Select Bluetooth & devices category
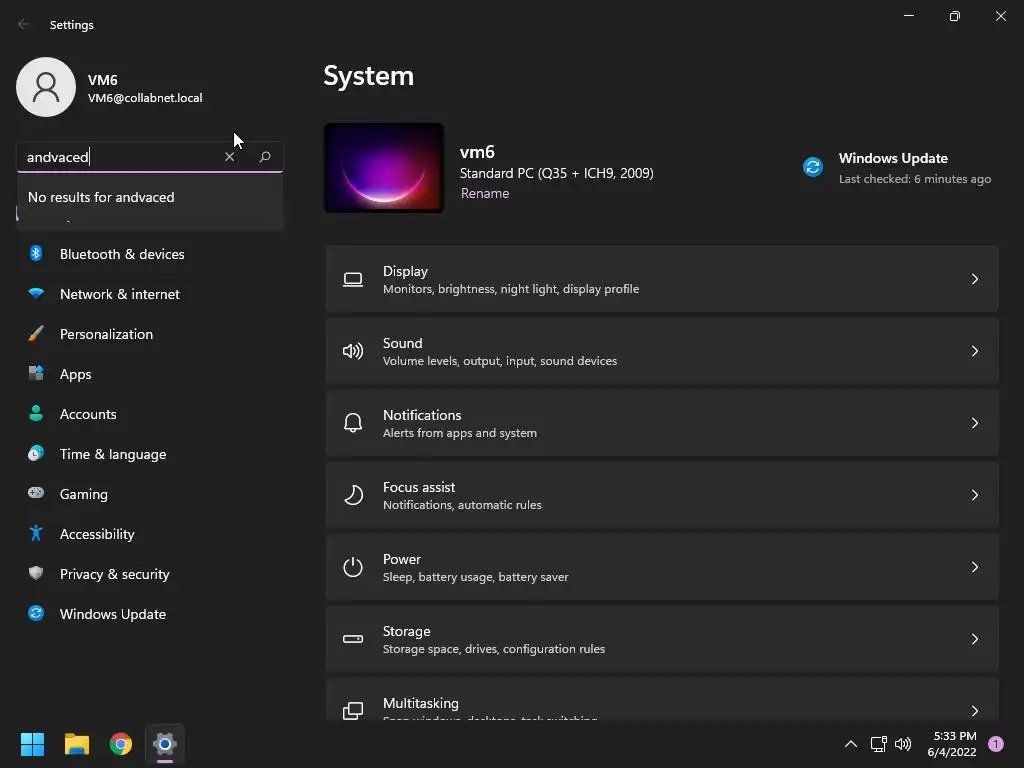This screenshot has width=1024, height=768. (150, 254)
